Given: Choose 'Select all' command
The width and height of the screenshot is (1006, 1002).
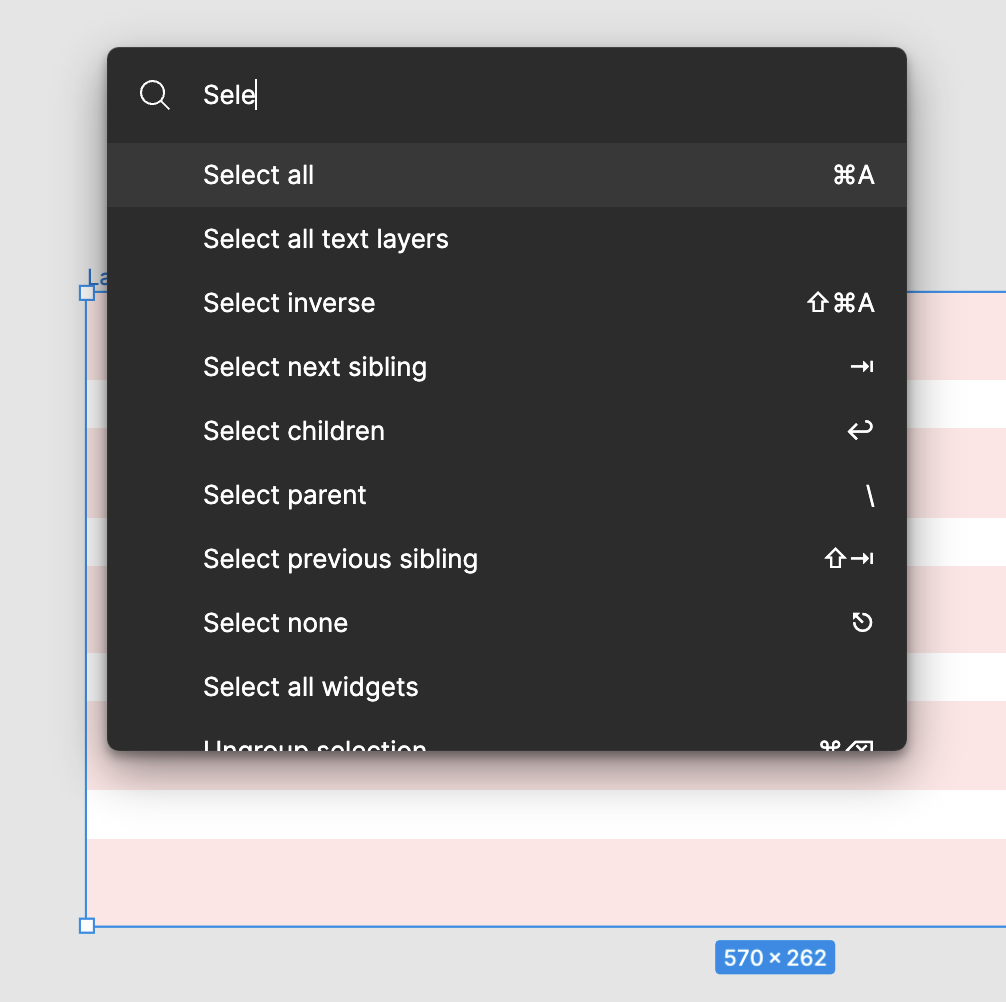Looking at the screenshot, I should [259, 175].
